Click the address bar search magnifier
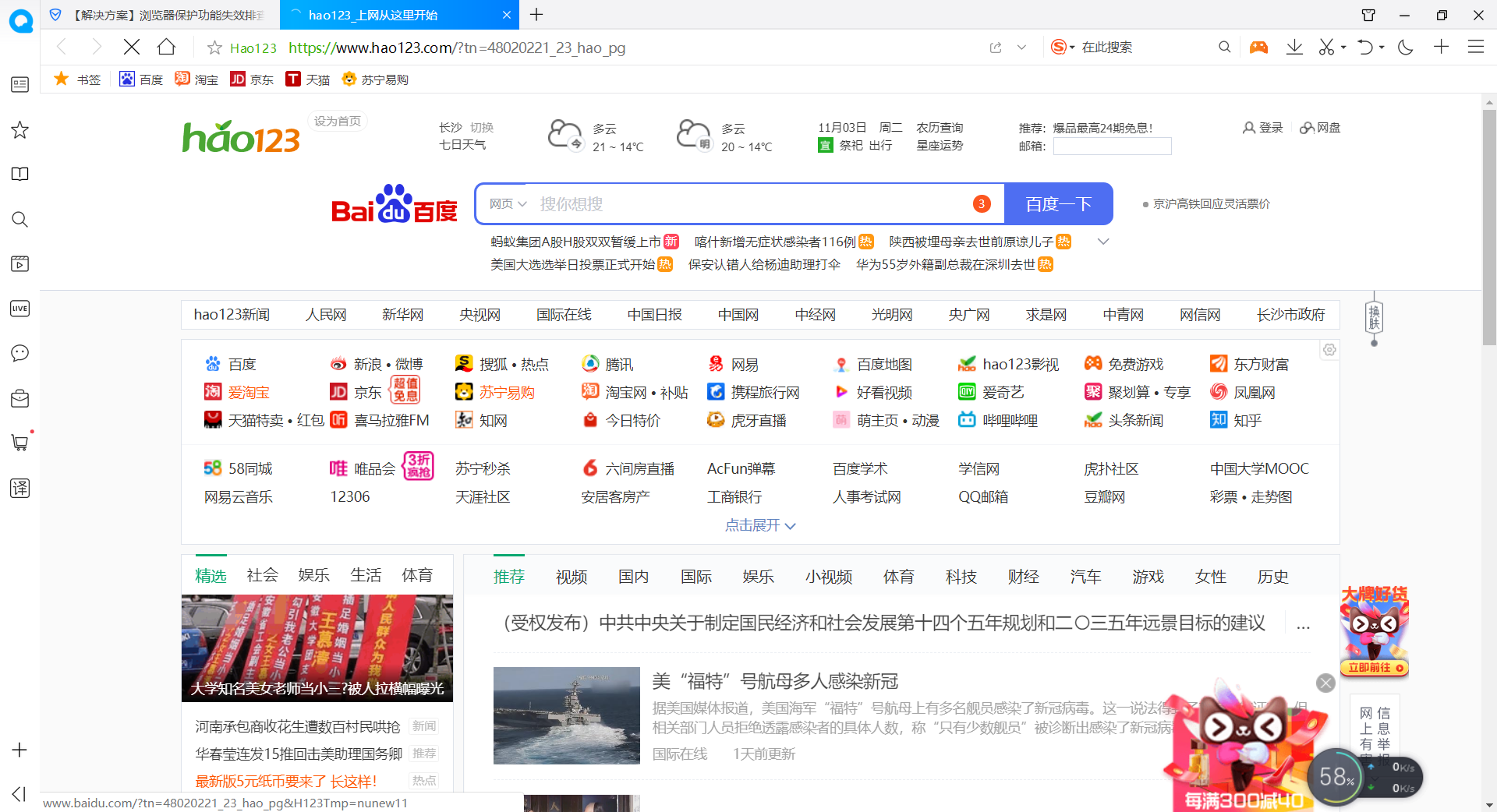Viewport: 1497px width, 812px height. click(x=1225, y=48)
